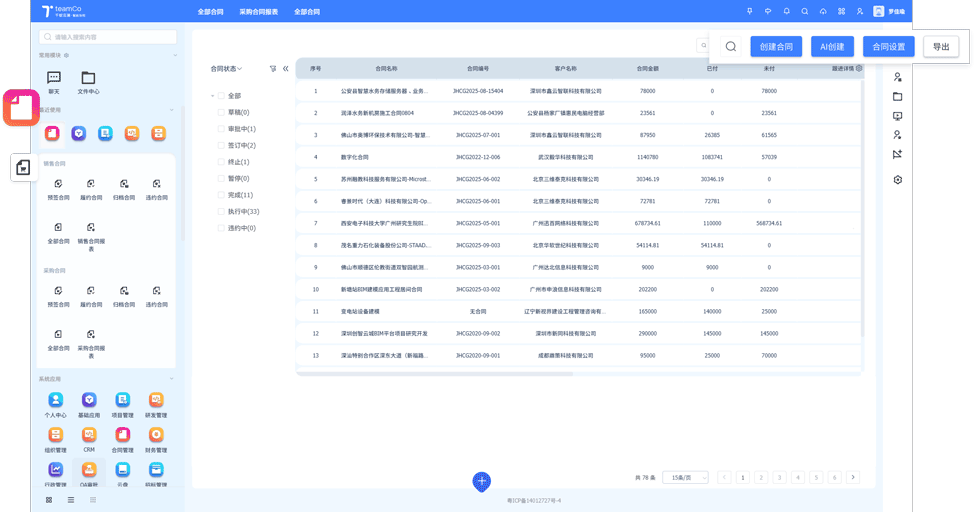Launch the 项目管理 app icon
The width and height of the screenshot is (975, 512).
[122, 400]
